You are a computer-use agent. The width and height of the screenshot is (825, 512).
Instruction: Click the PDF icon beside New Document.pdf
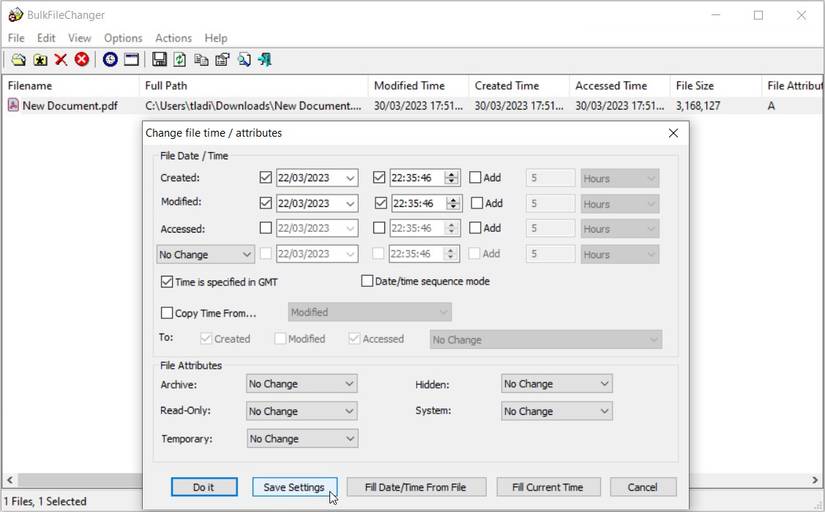[x=13, y=105]
